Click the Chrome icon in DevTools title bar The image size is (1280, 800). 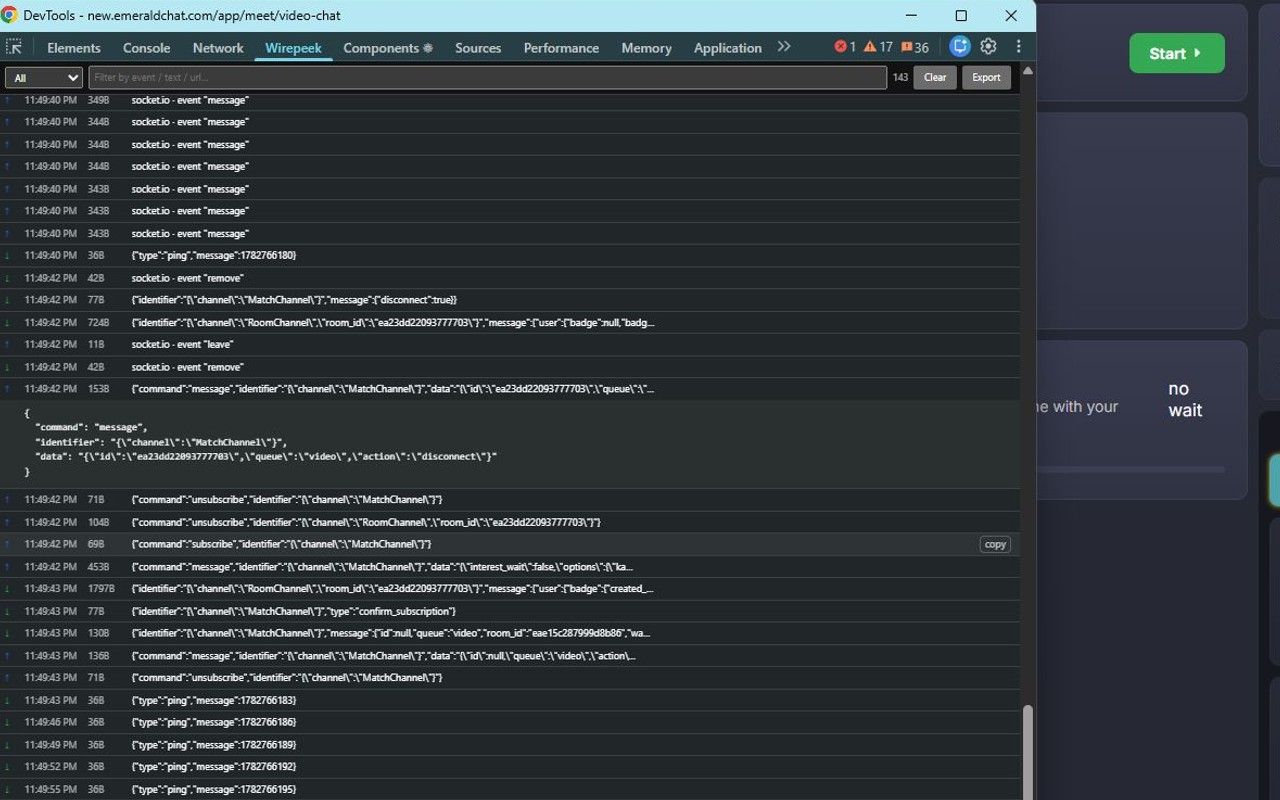click(10, 15)
